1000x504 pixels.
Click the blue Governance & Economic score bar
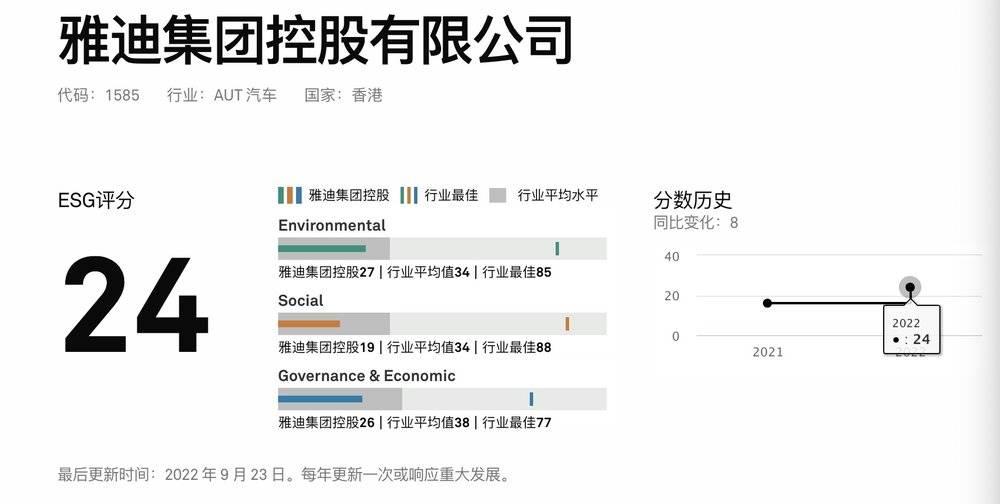(319, 399)
